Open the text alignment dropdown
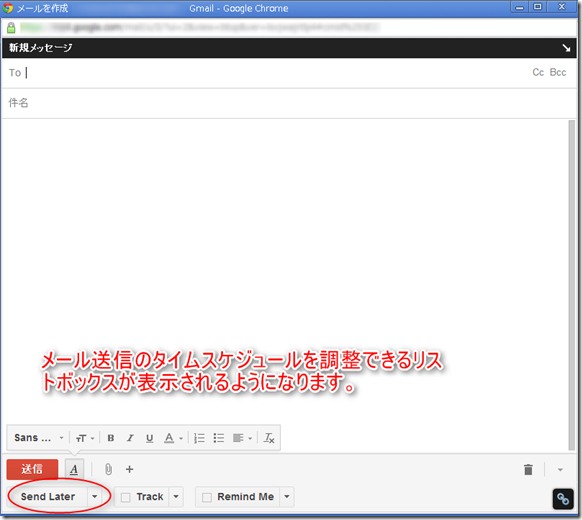 coord(242,438)
